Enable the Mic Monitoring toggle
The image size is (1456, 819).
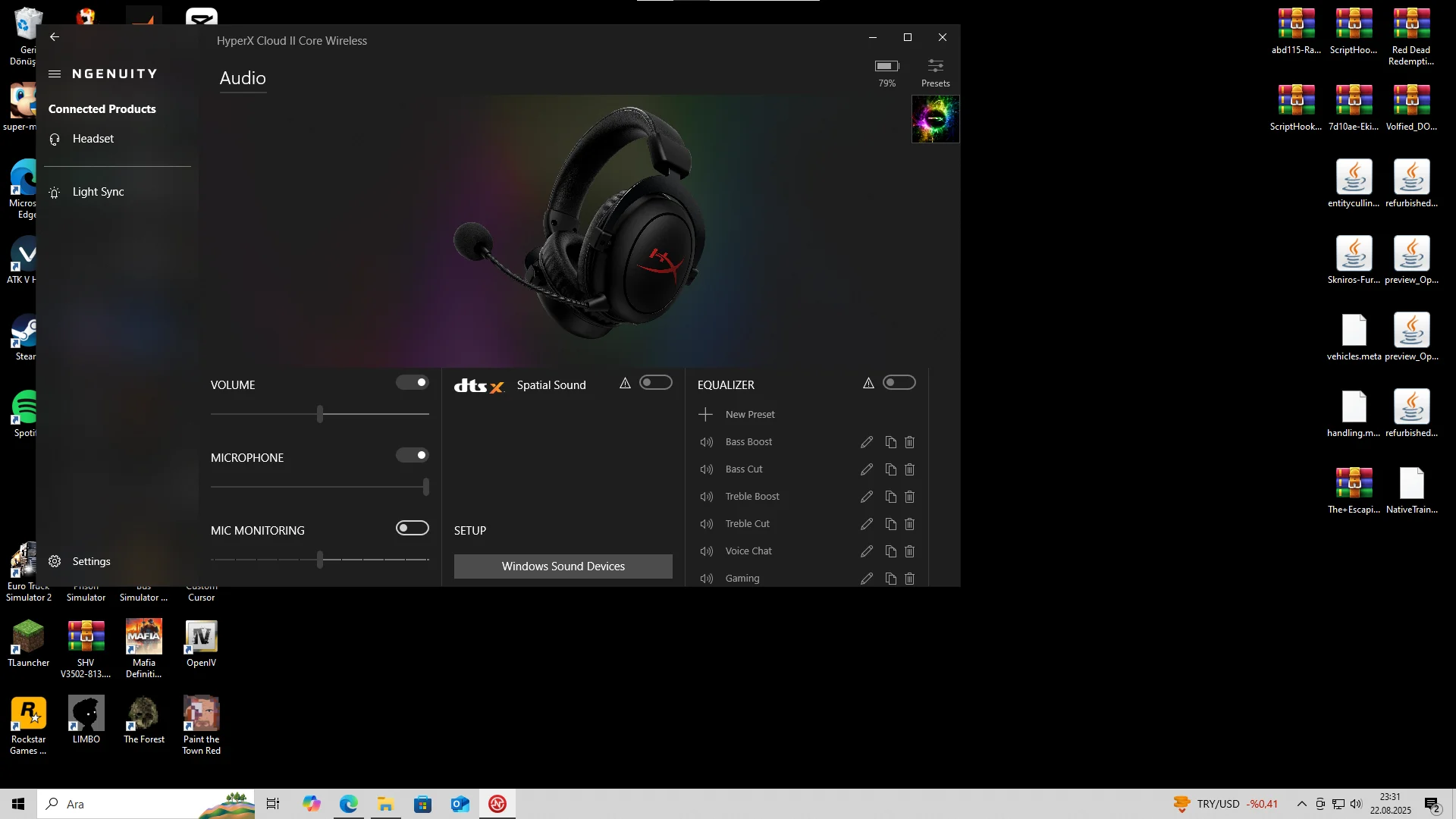[x=413, y=529]
